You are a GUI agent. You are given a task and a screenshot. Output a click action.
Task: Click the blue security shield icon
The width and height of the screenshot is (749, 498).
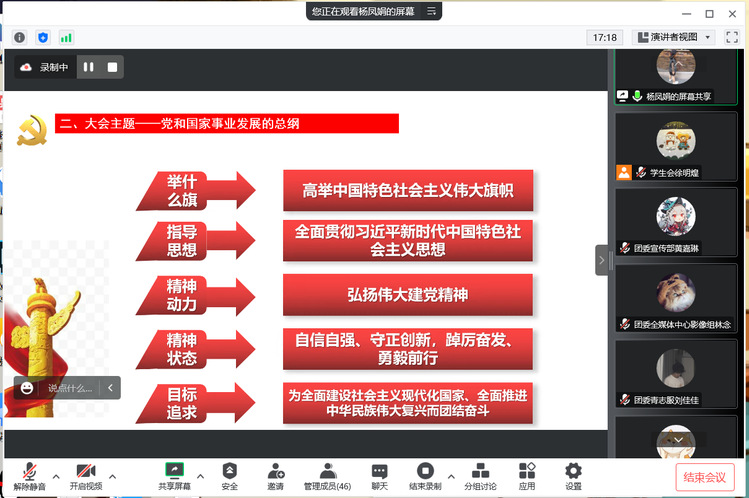(x=43, y=37)
